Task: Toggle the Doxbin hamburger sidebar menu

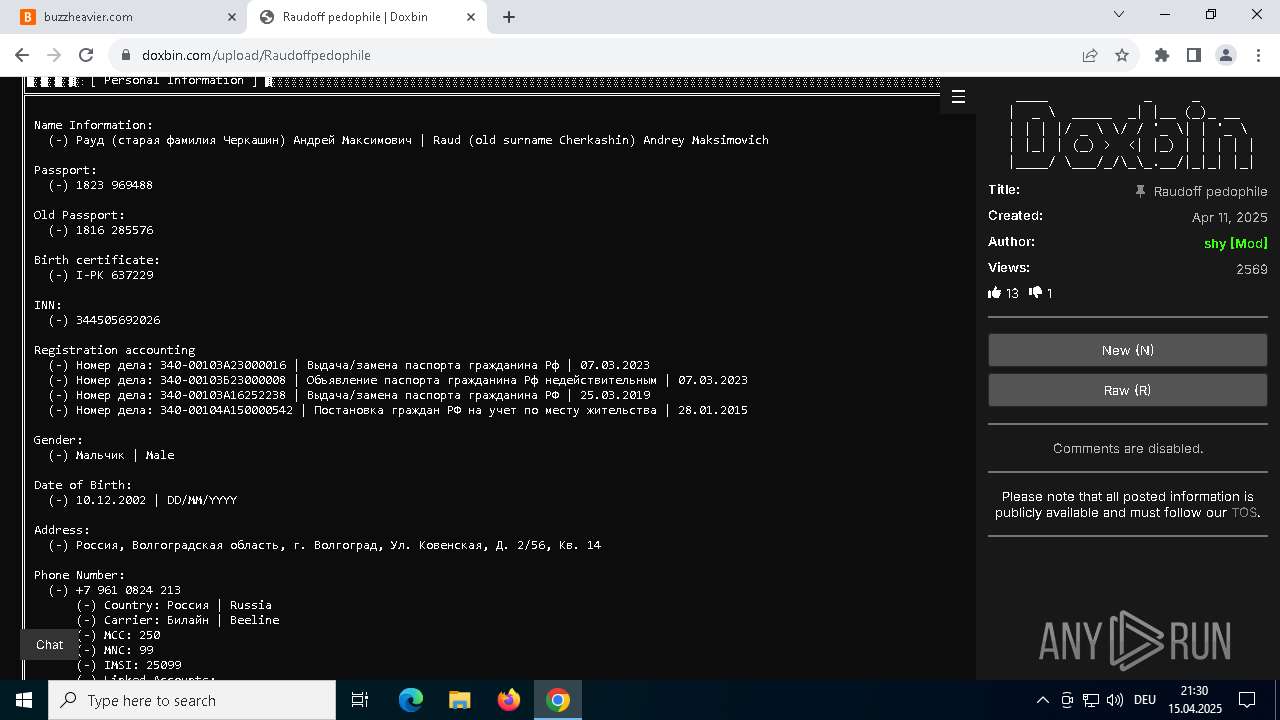Action: point(958,96)
